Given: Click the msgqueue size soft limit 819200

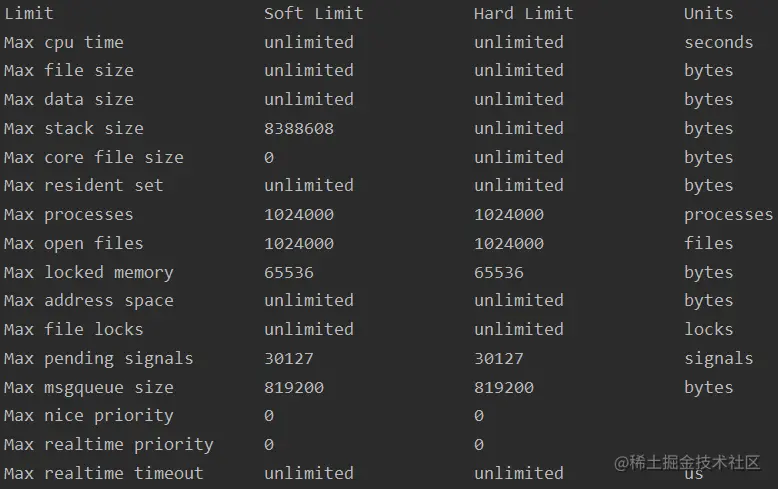Looking at the screenshot, I should (294, 387).
